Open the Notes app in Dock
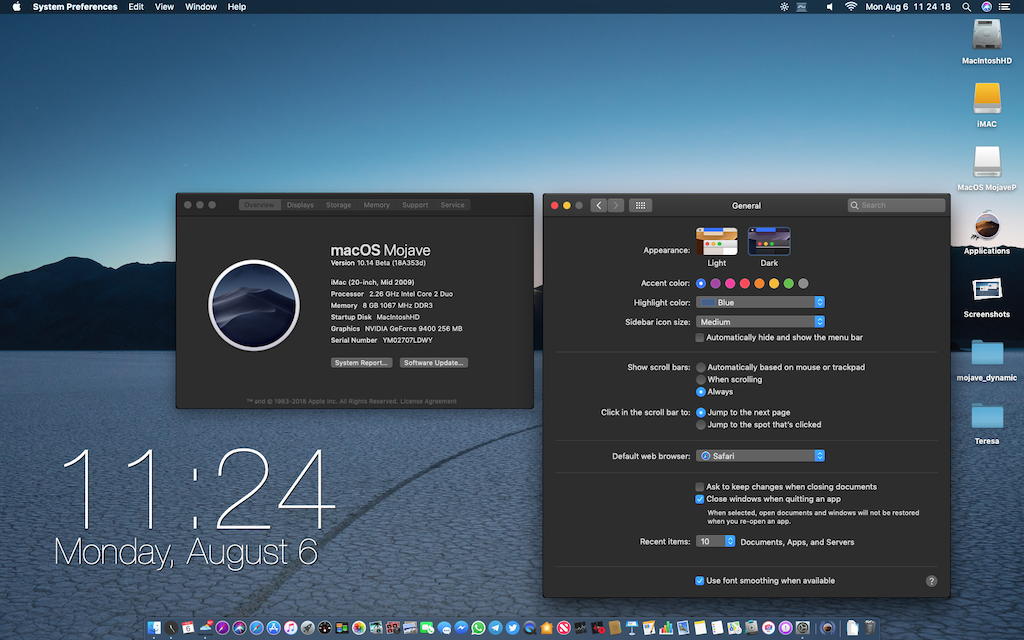Viewport: 1024px width, 640px height. coord(700,628)
